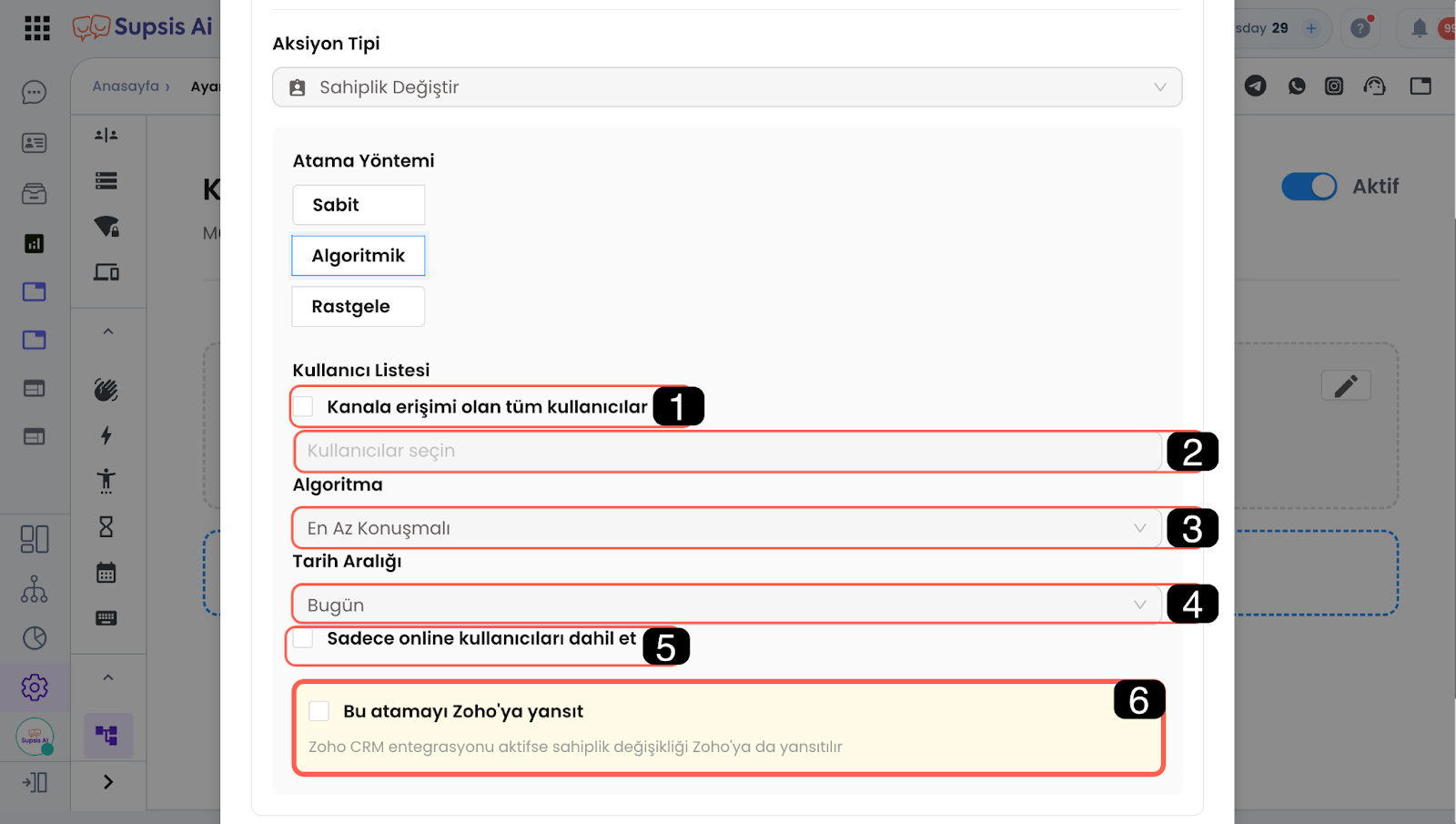Click the chat conversations sidebar icon
1456x824 pixels.
coord(35,93)
